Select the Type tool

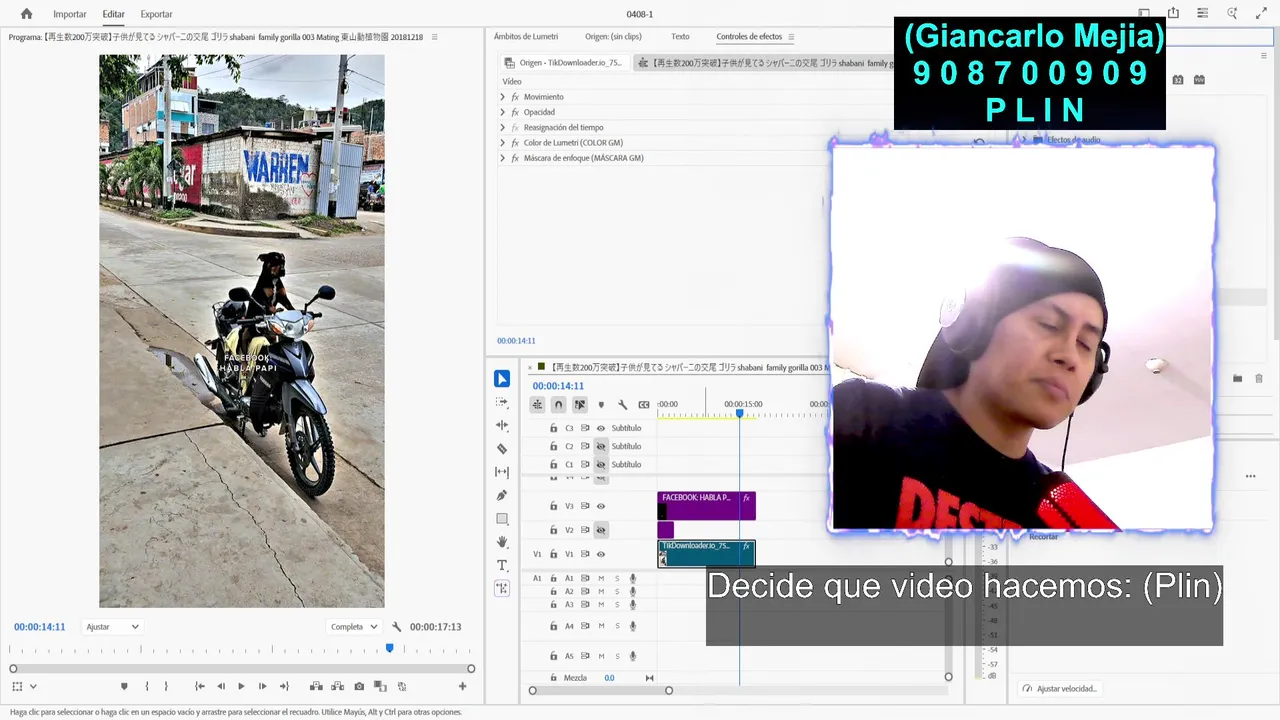click(502, 565)
